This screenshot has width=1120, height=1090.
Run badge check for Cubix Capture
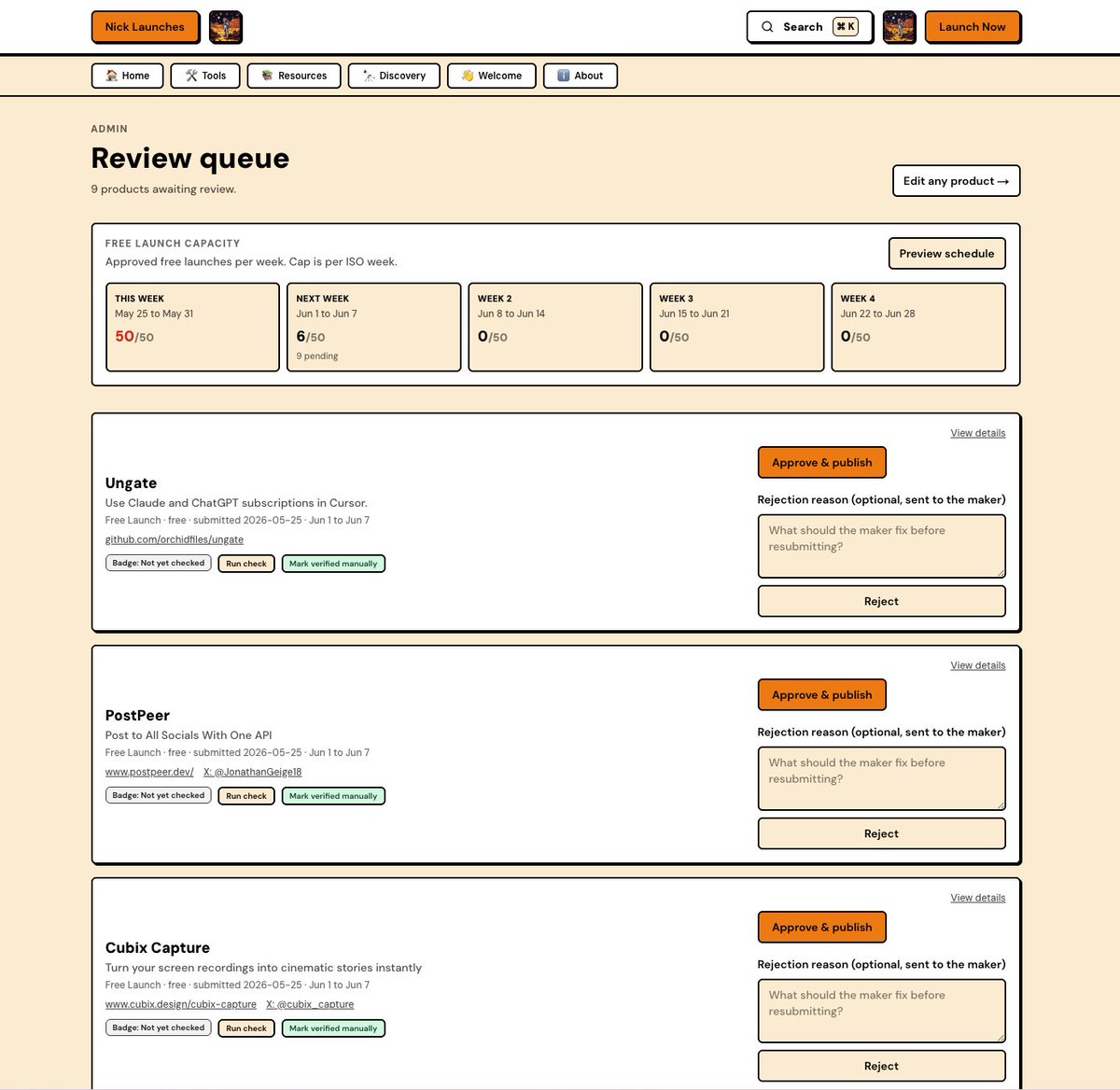246,1028
